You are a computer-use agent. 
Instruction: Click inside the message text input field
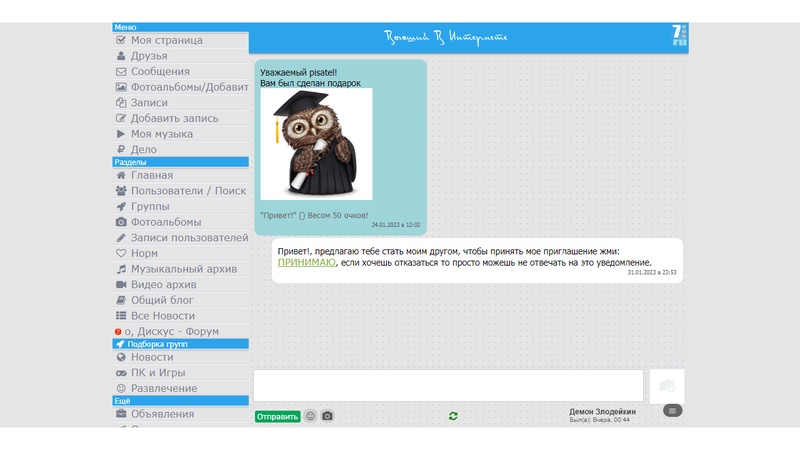tap(447, 386)
